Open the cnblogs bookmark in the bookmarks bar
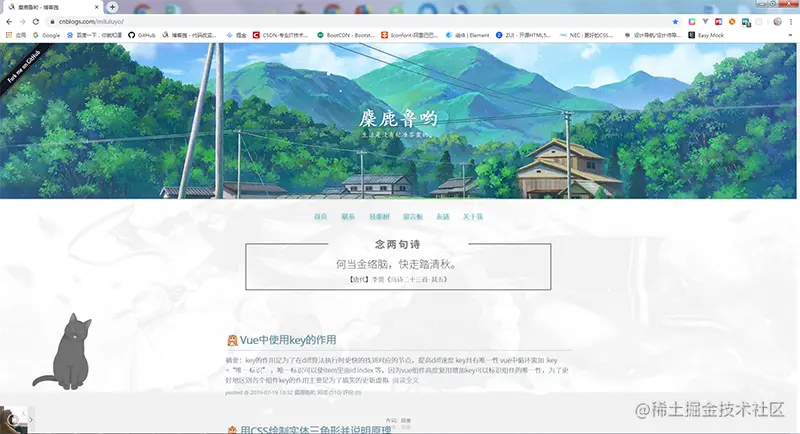The width and height of the screenshot is (800, 434). pos(189,35)
